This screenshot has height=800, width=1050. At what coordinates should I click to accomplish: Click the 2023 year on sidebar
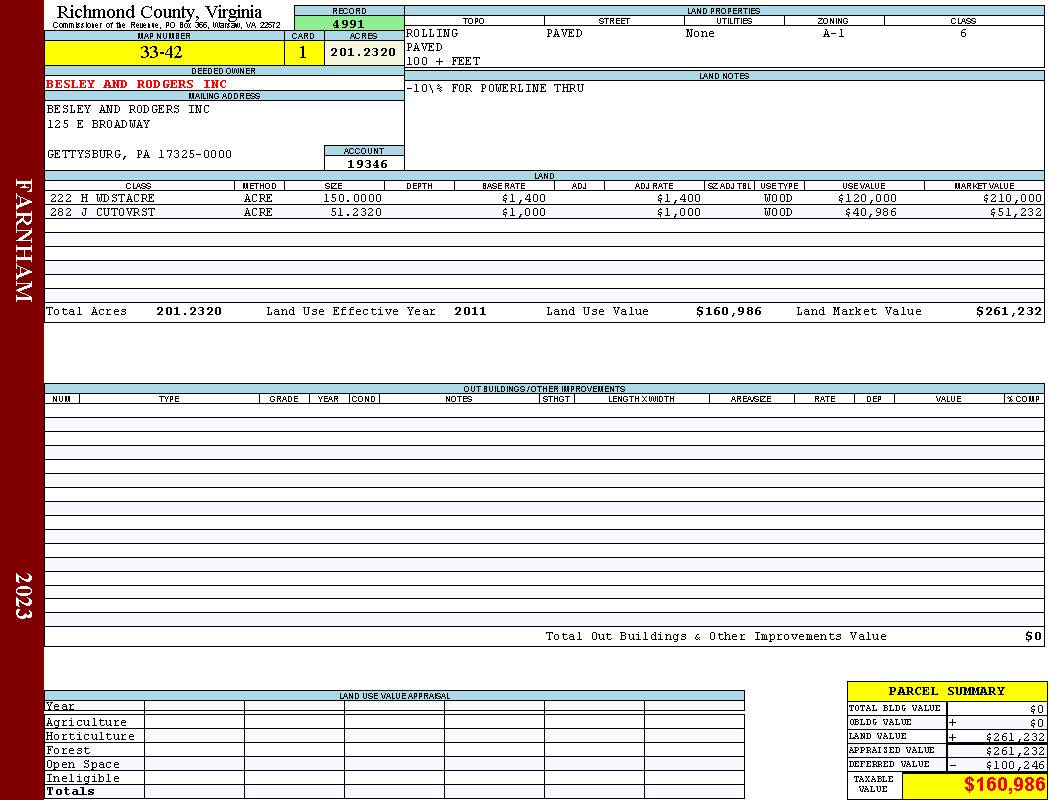pyautogui.click(x=23, y=596)
